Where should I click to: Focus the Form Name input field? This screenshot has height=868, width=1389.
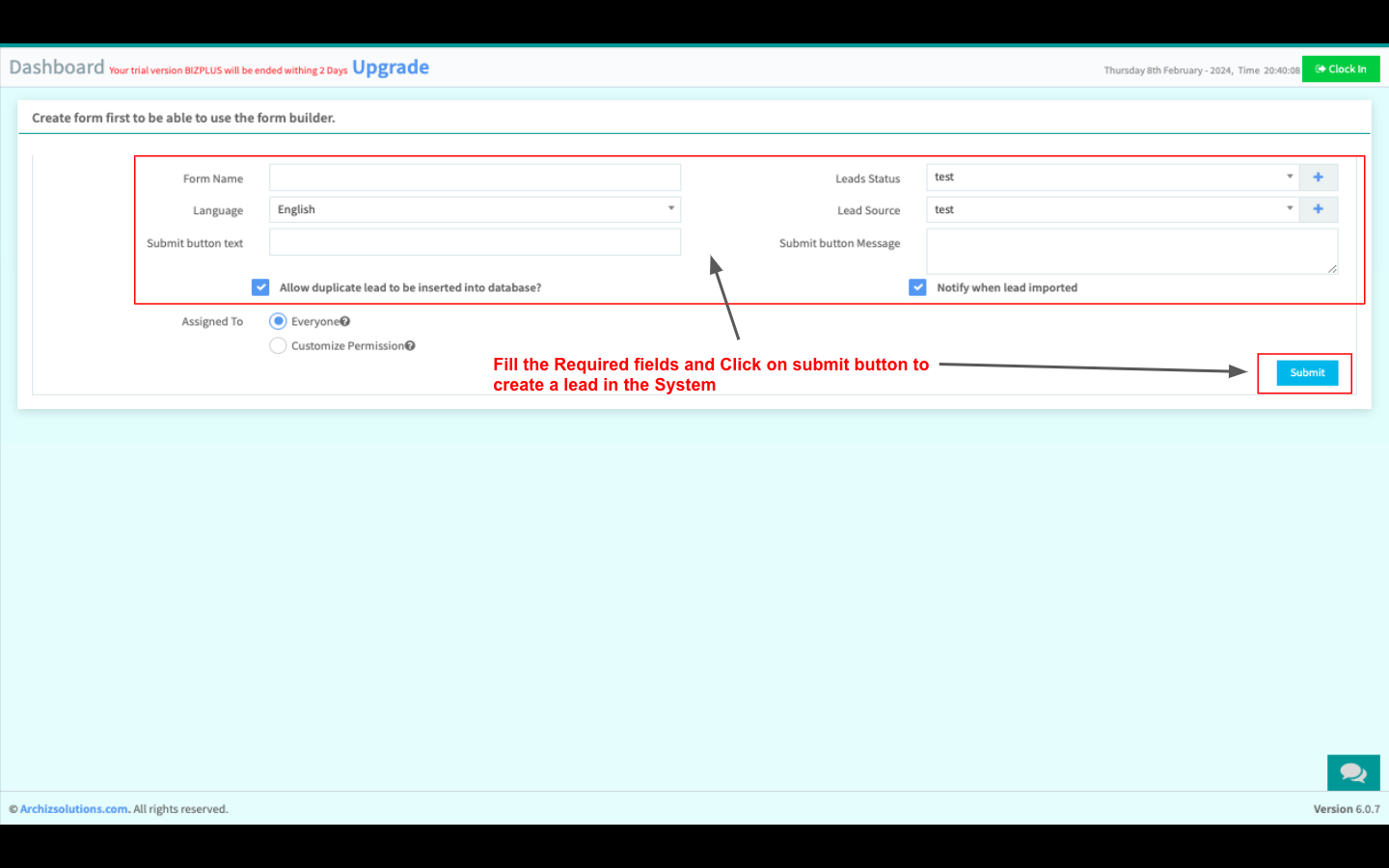coord(475,177)
